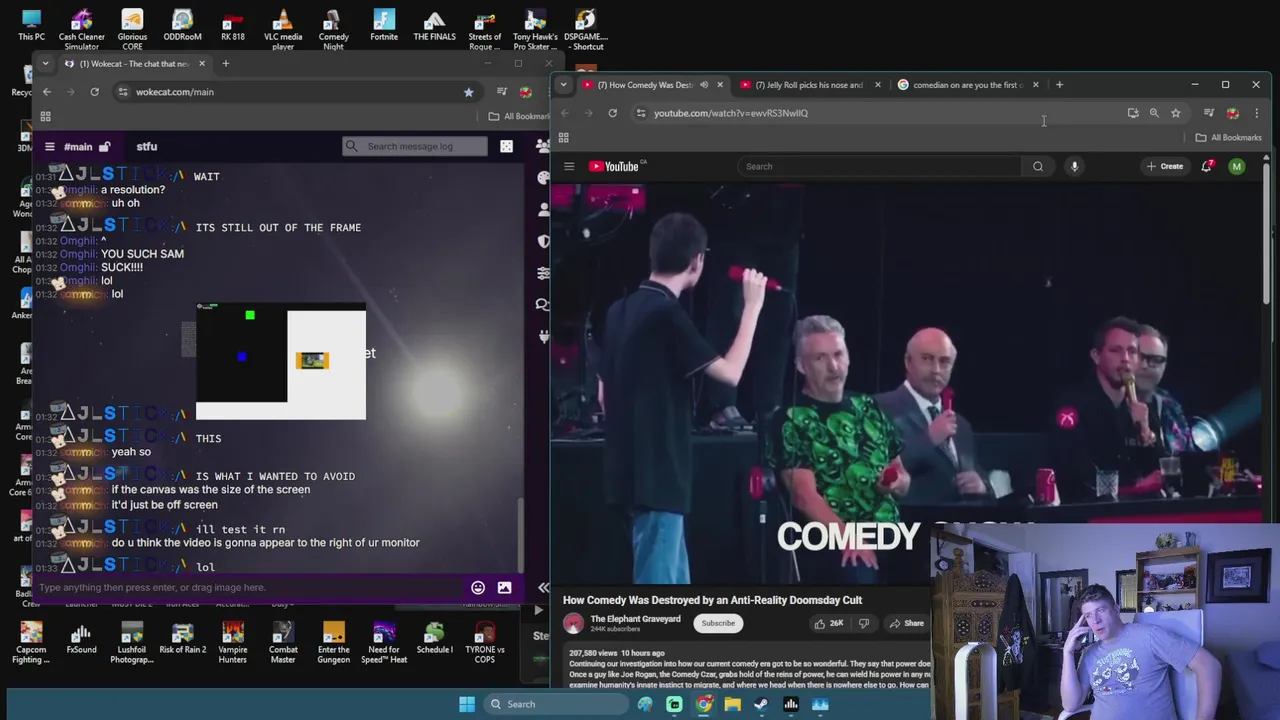Click the YouTube search field

click(880, 166)
